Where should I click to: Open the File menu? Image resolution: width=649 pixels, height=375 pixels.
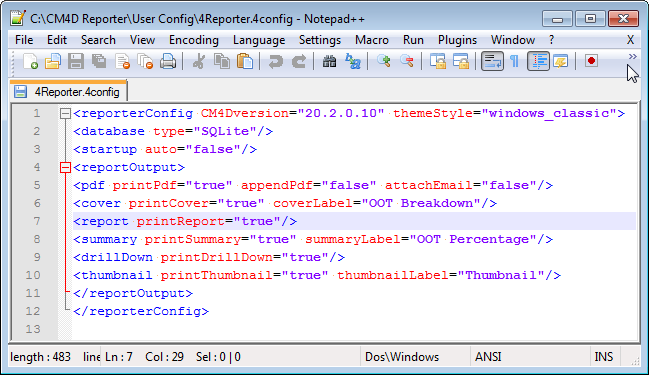[24, 40]
